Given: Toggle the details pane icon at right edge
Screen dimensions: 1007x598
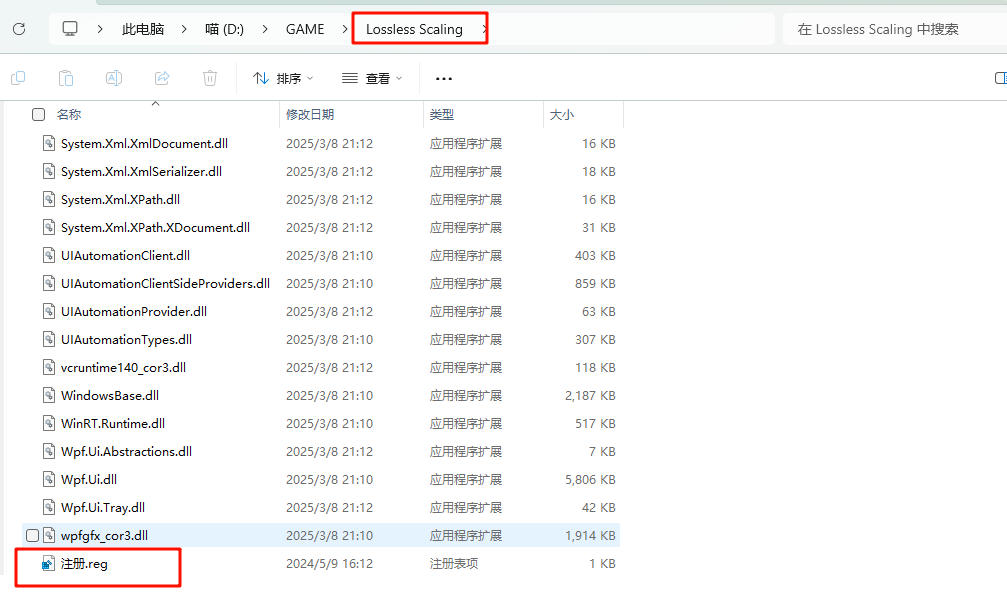Looking at the screenshot, I should click(x=1001, y=78).
